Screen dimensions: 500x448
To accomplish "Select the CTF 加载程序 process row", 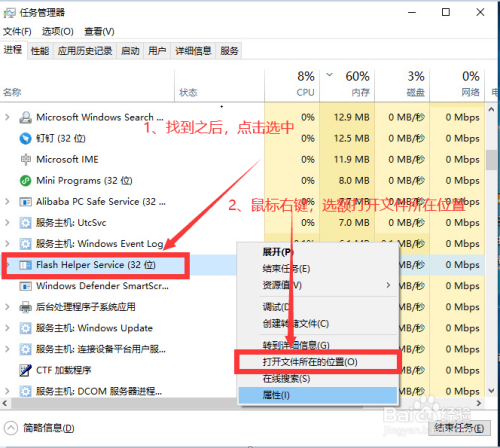I will point(242,370).
